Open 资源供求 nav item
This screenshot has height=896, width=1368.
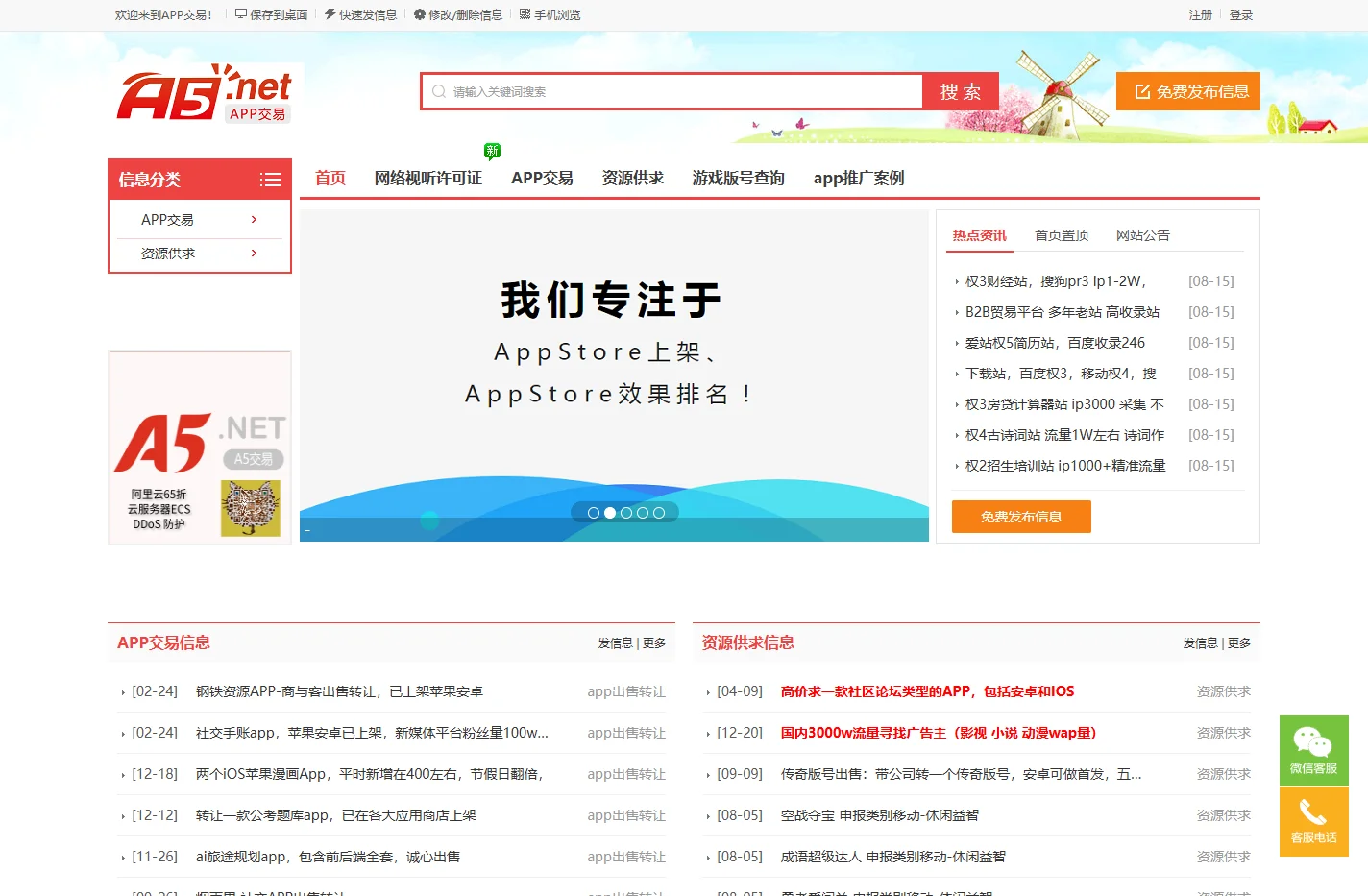pyautogui.click(x=633, y=178)
